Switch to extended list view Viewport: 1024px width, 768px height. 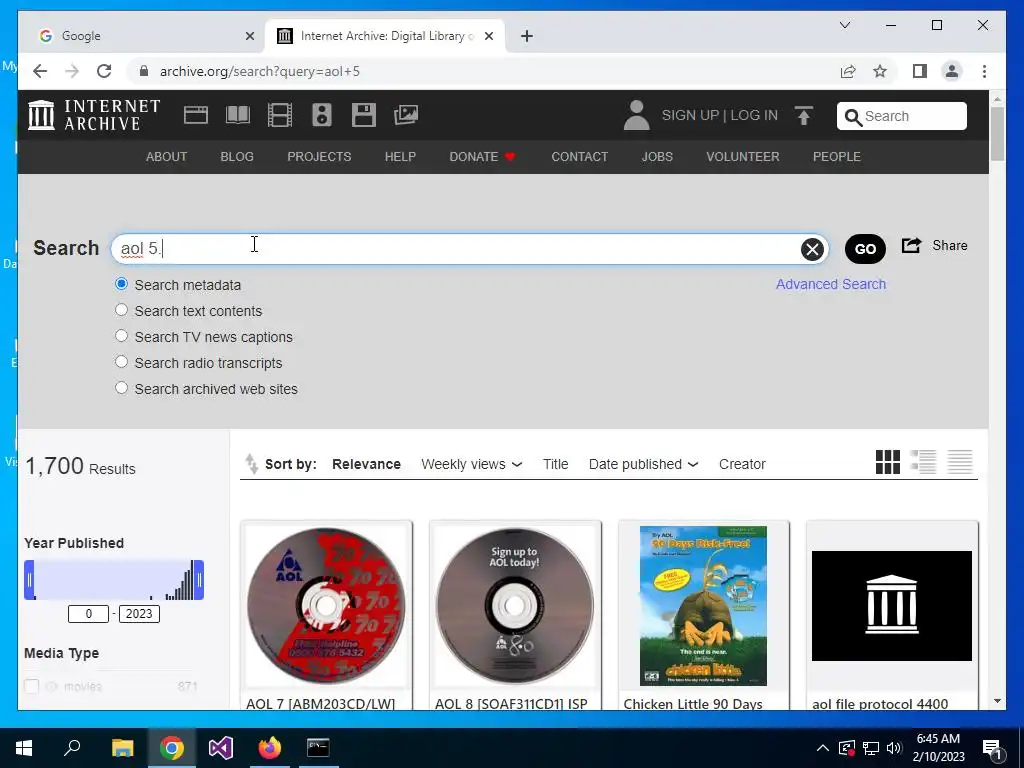923,462
